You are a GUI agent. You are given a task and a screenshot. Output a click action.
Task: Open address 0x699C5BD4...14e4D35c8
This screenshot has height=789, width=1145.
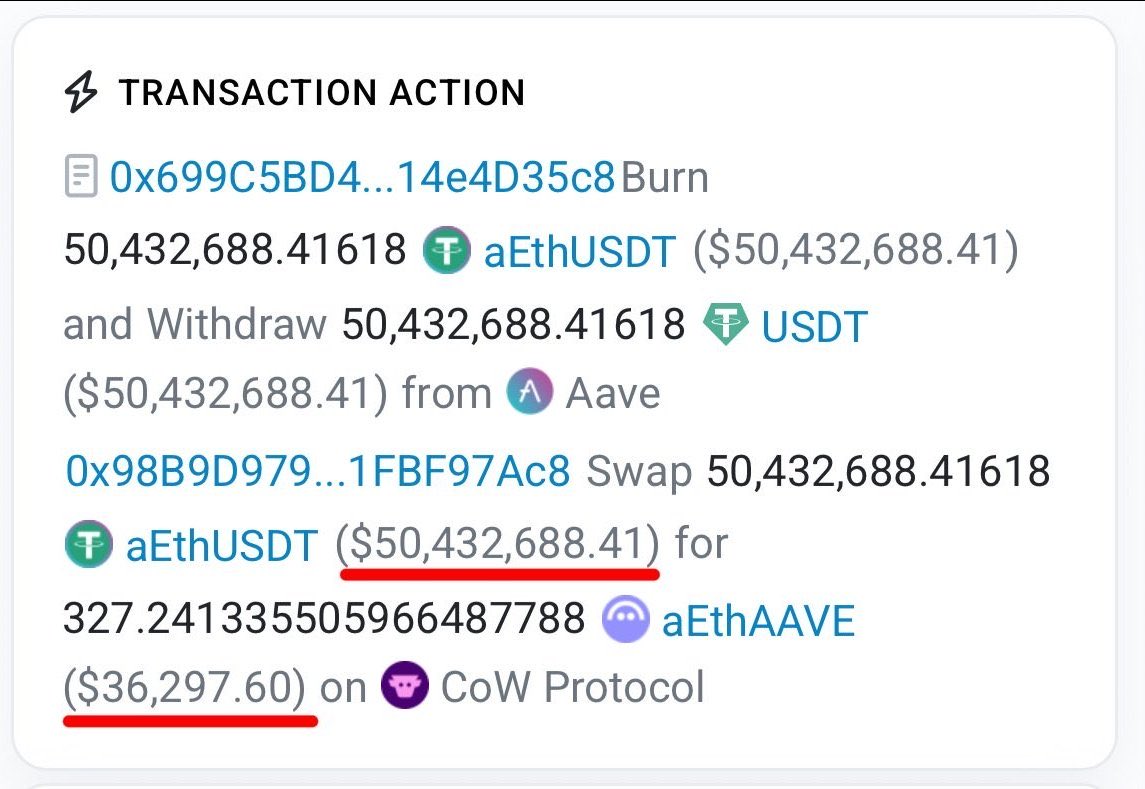(362, 178)
